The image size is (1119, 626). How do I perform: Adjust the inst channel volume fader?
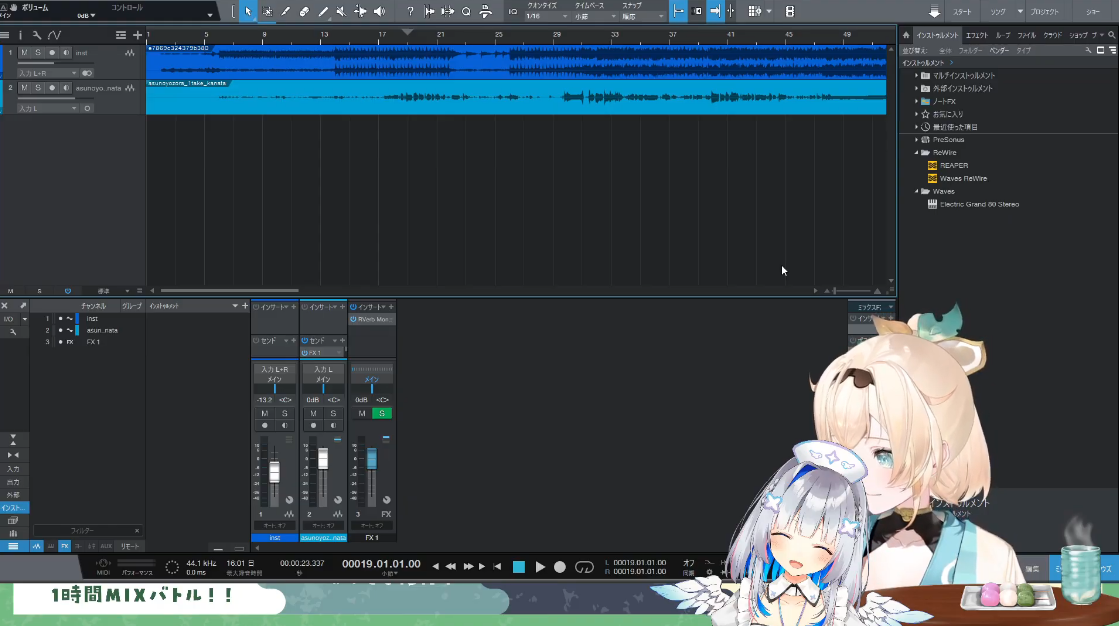pyautogui.click(x=274, y=472)
